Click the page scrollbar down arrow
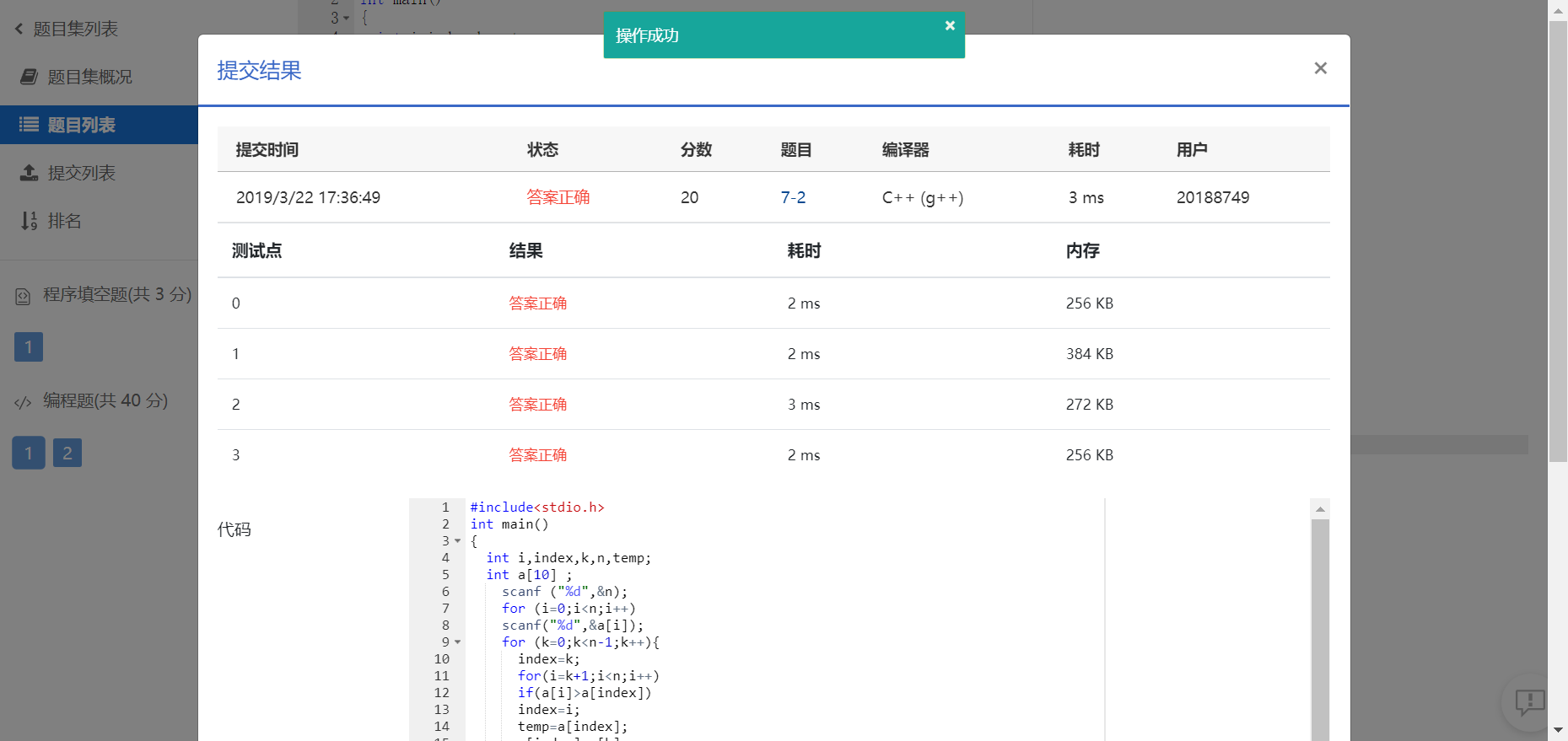 point(1558,730)
